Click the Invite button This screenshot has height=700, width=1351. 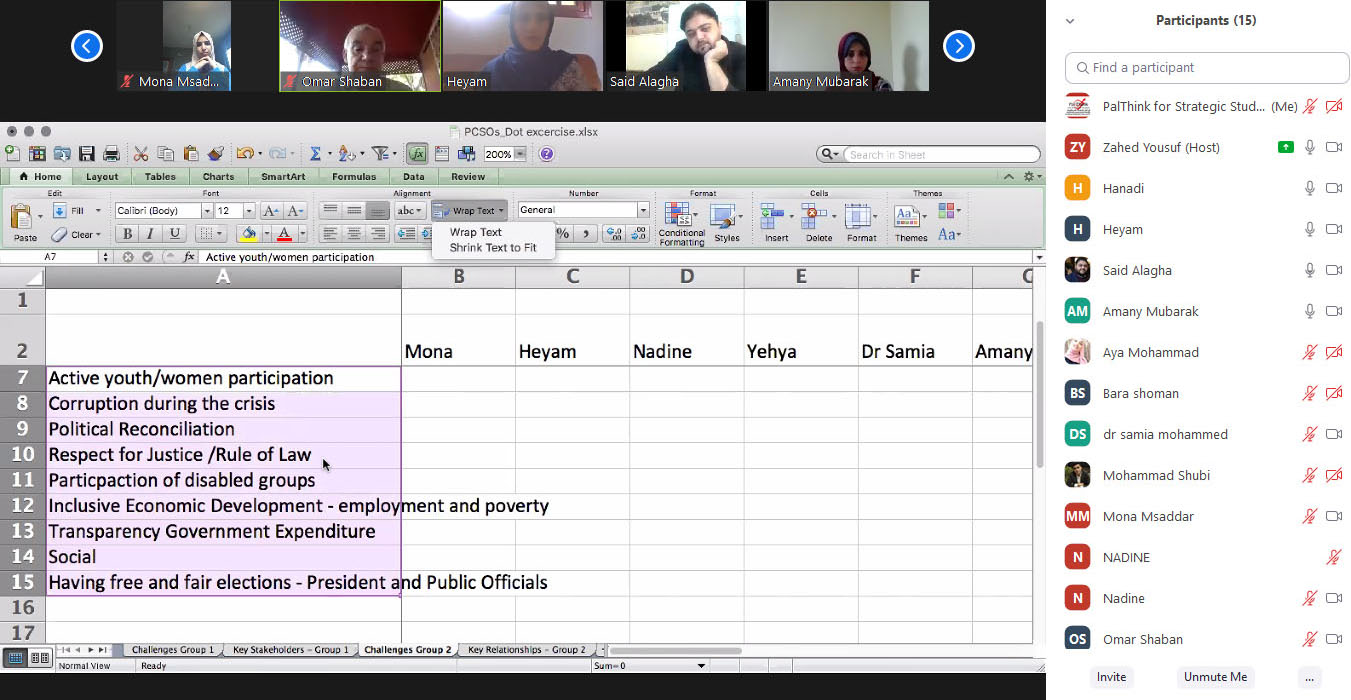tap(1111, 677)
